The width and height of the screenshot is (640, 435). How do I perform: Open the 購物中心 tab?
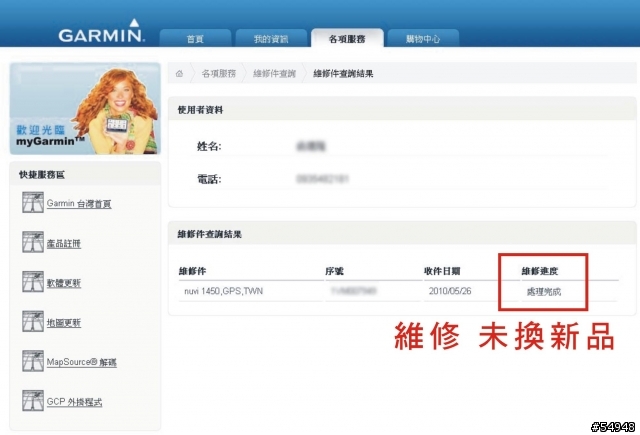coord(423,38)
